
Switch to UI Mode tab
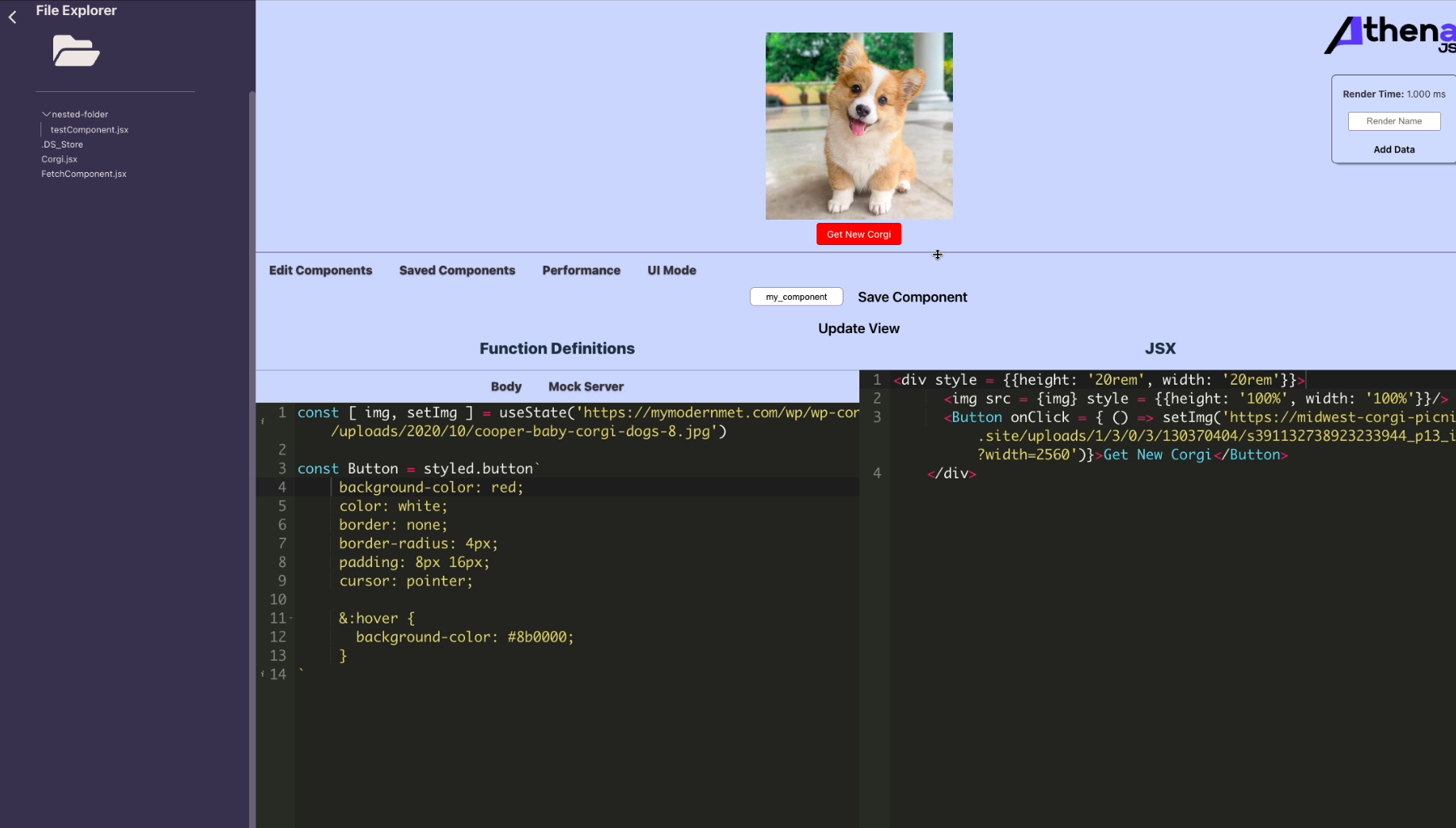coord(672,270)
